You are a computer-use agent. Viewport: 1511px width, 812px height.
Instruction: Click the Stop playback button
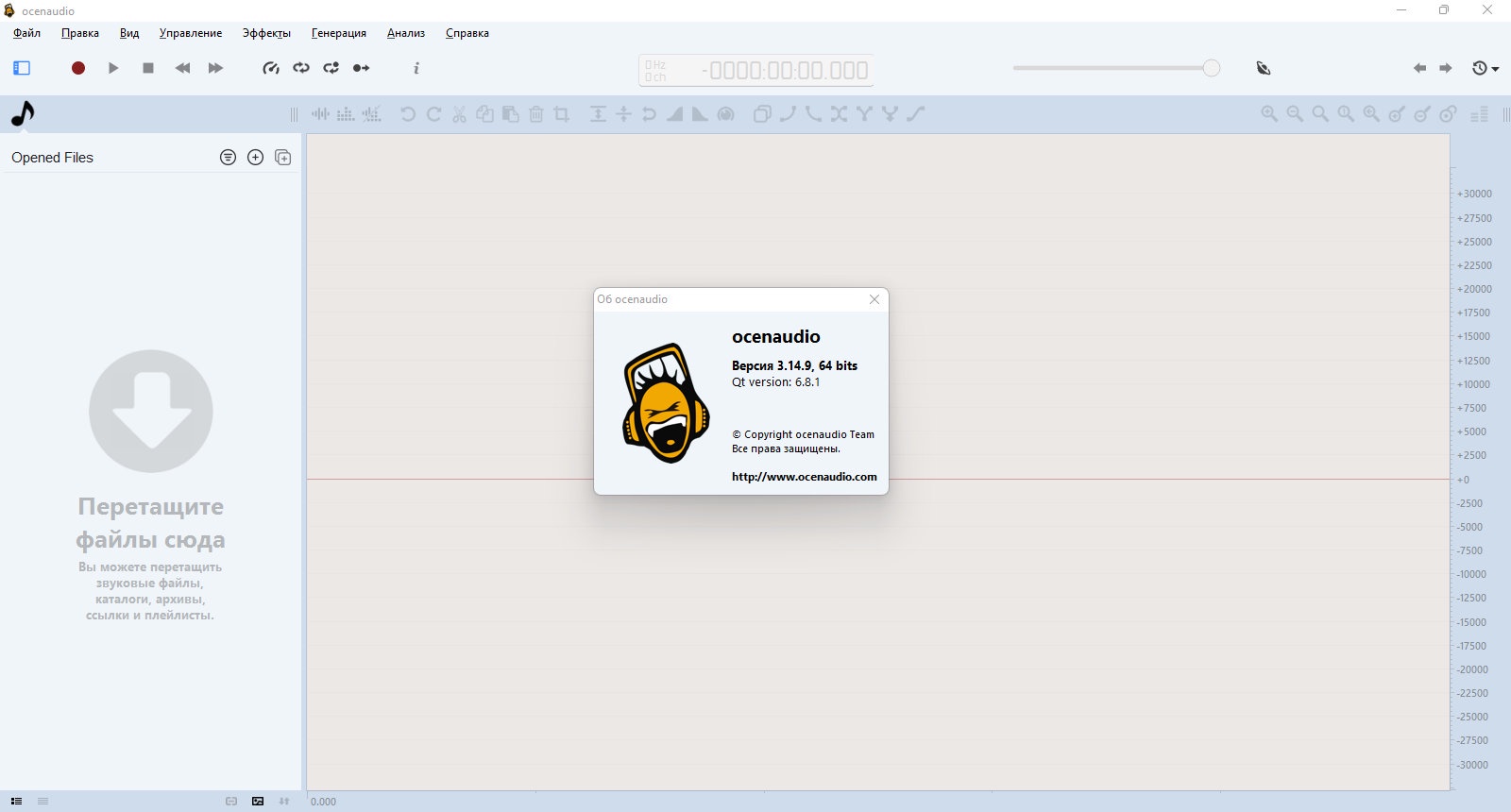pos(148,68)
